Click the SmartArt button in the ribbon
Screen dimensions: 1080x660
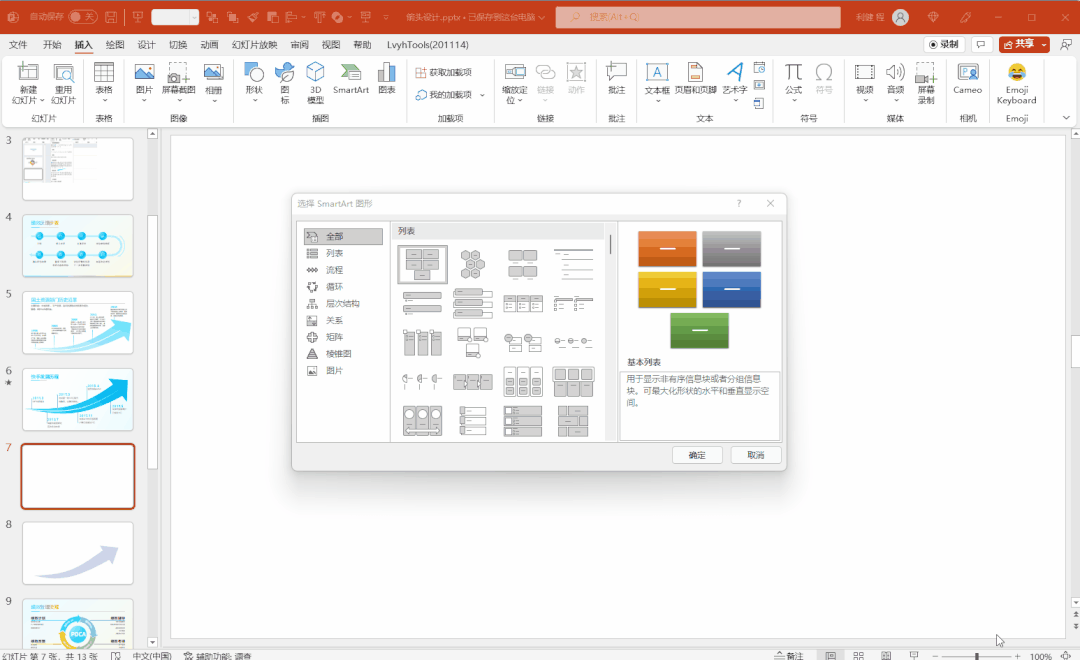[x=351, y=78]
